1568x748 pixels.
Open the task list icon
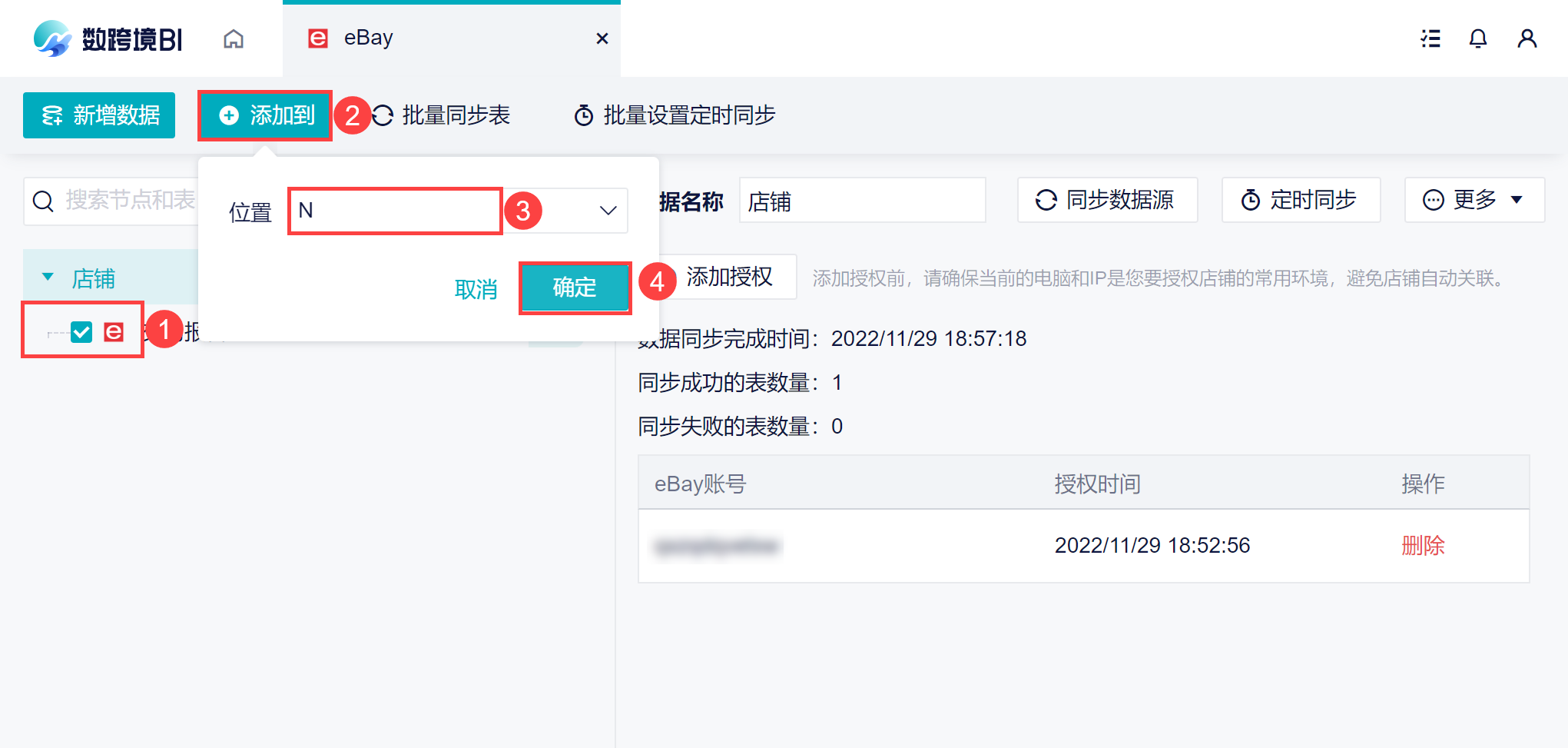(x=1430, y=38)
